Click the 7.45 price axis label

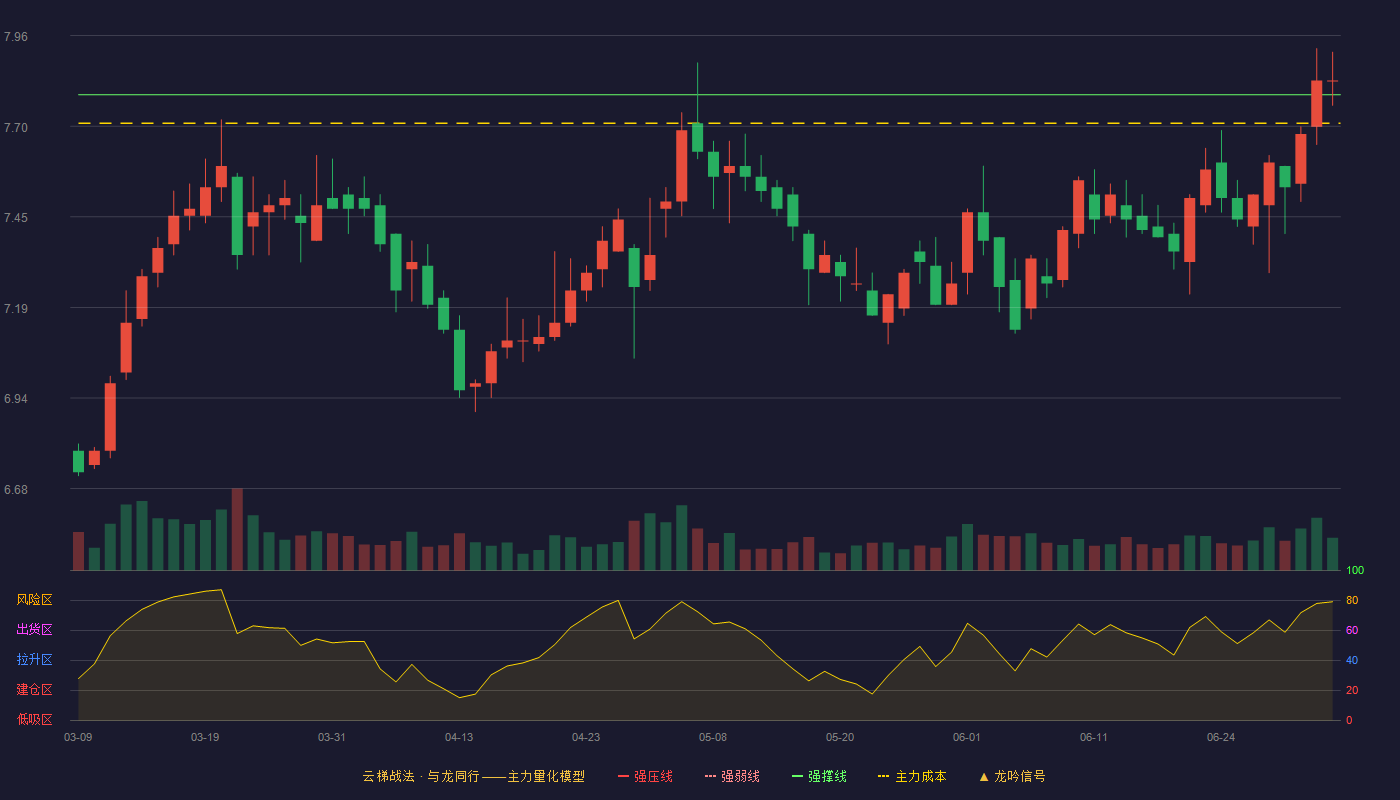(16, 218)
